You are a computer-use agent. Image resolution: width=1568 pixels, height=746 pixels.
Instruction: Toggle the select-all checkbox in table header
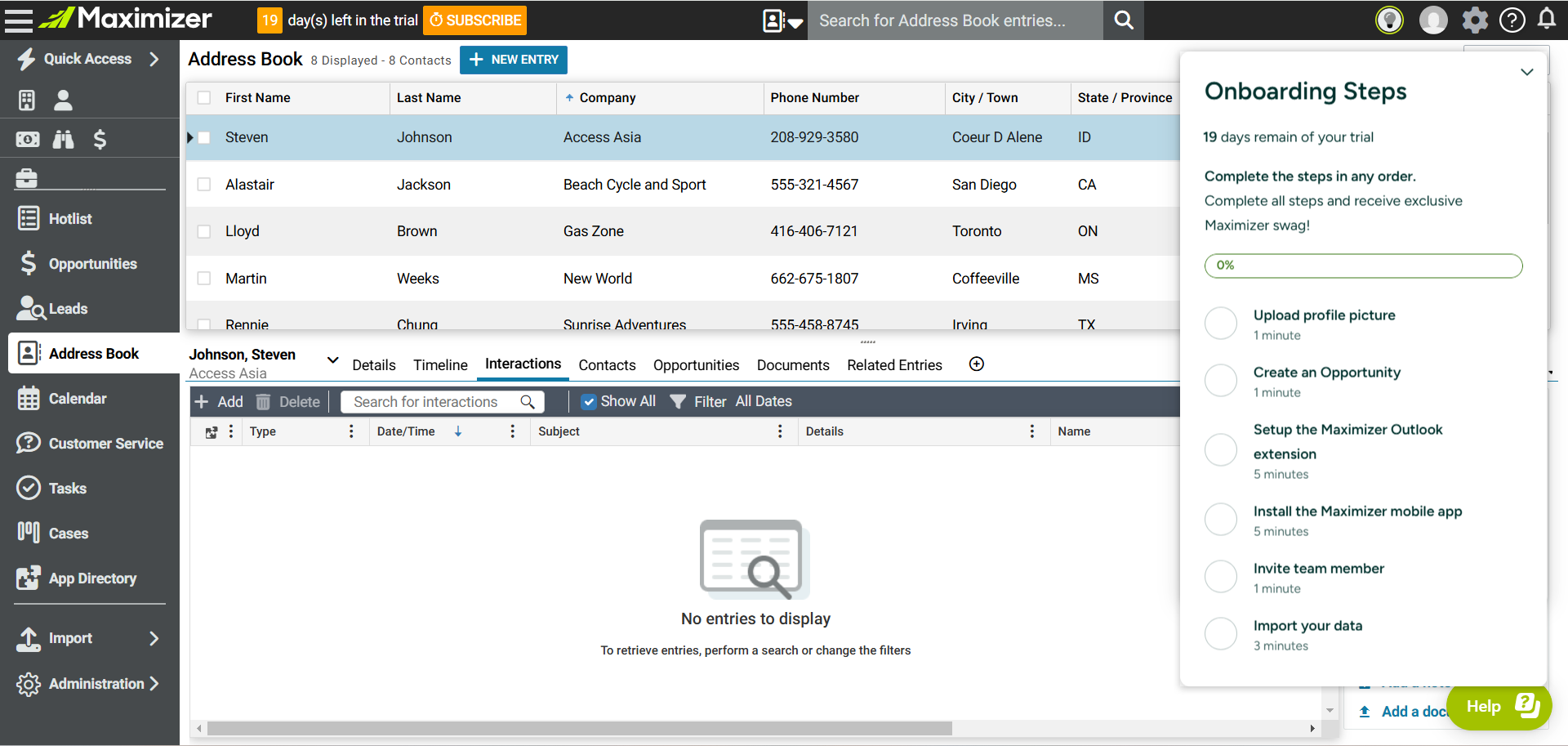204,98
